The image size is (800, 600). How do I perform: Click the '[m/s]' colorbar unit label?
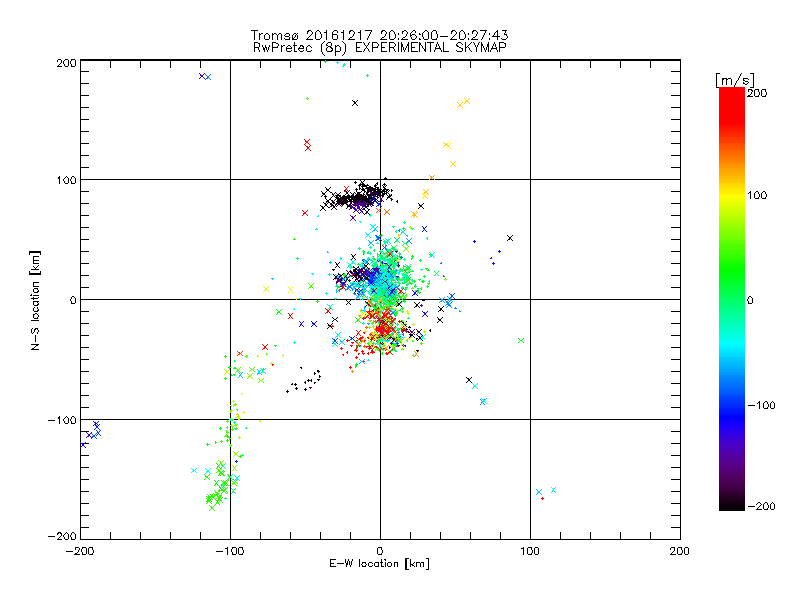(x=735, y=80)
